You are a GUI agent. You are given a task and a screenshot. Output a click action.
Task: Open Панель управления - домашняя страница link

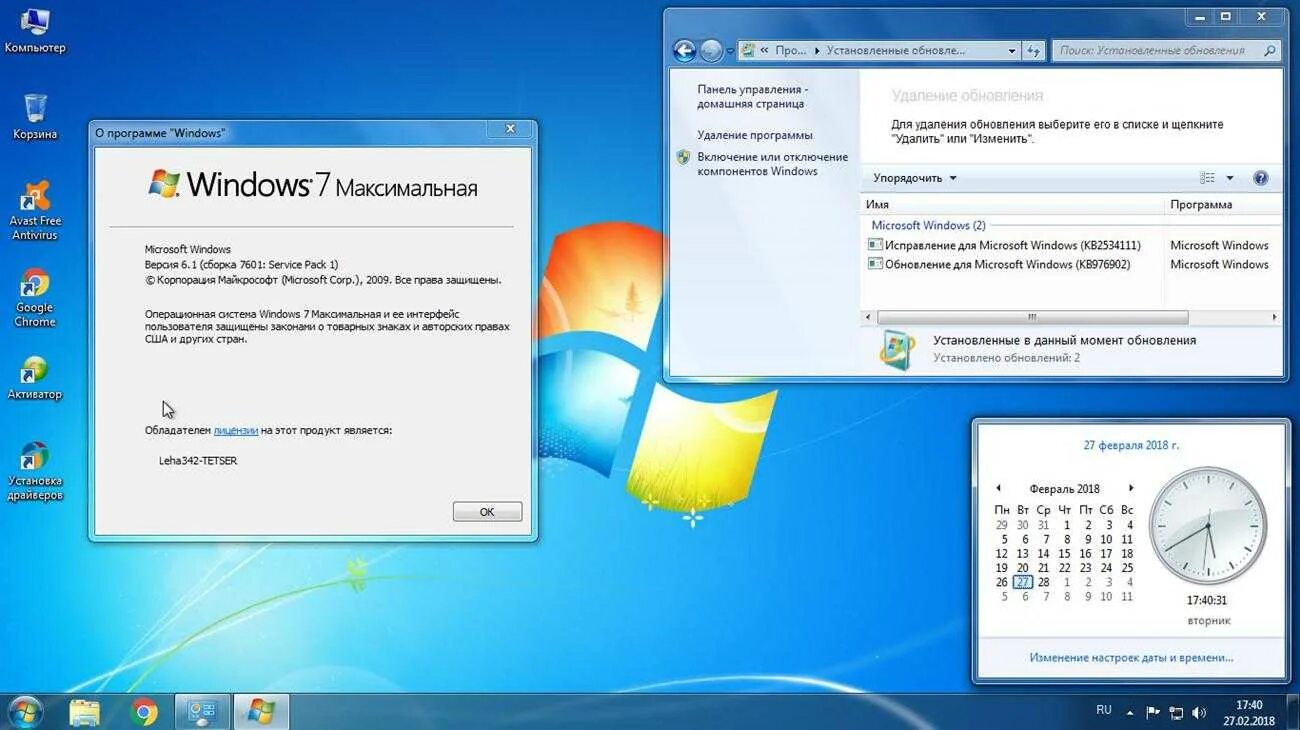[752, 96]
